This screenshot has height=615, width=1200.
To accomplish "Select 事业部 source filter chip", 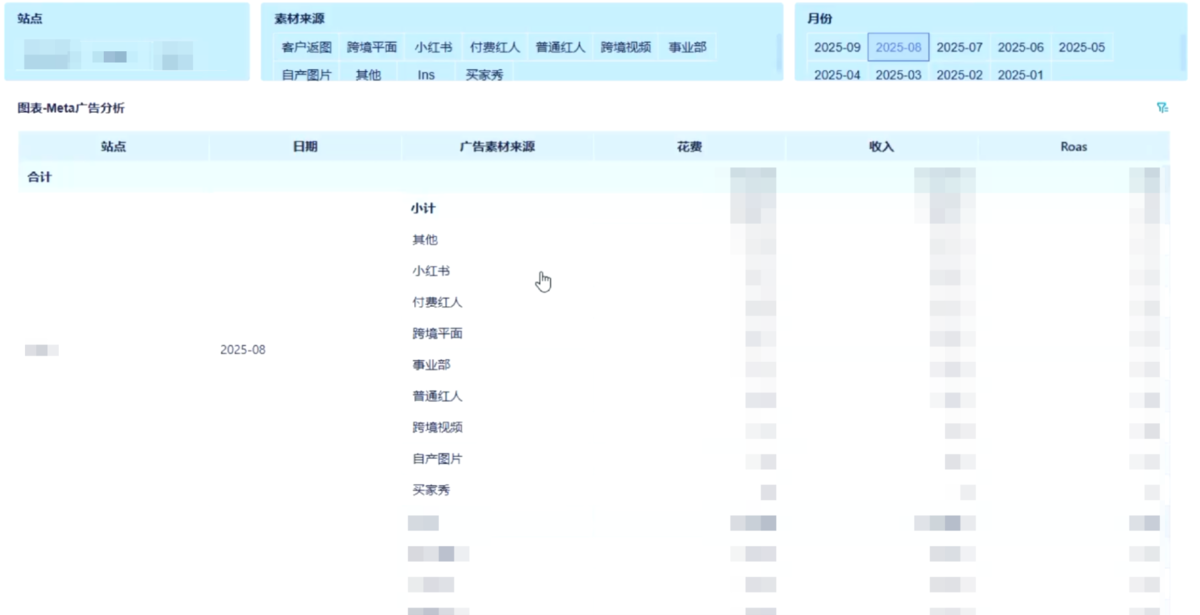I will (688, 47).
